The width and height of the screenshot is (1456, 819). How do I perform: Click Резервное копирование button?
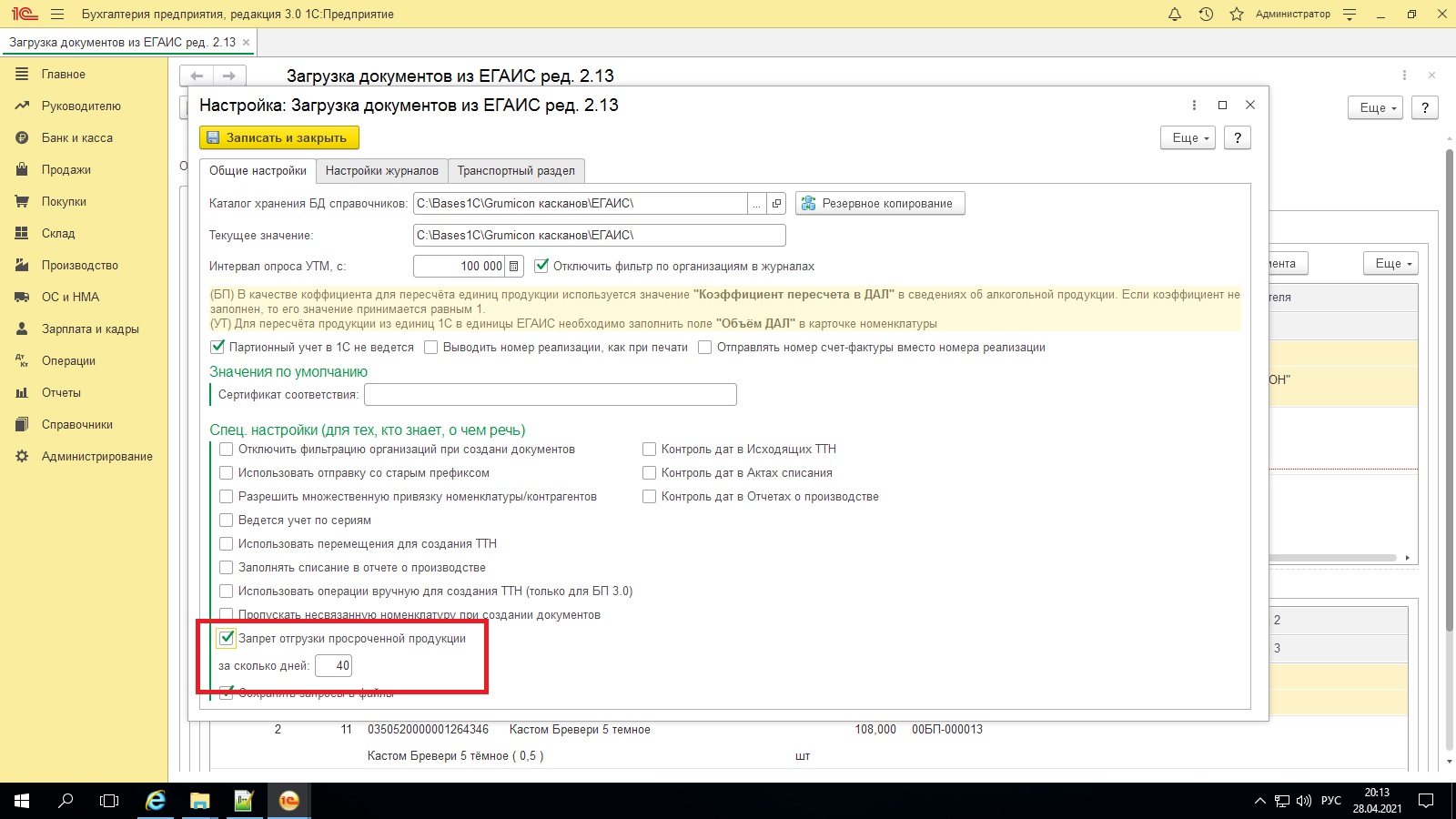pos(880,203)
